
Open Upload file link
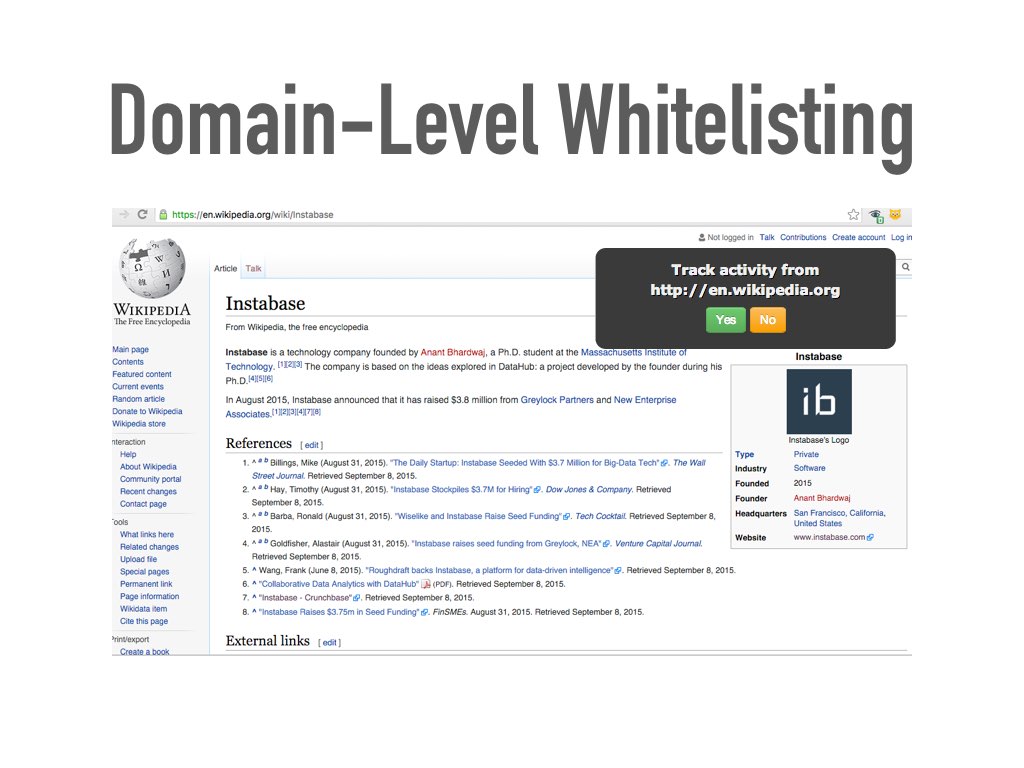pyautogui.click(x=138, y=560)
